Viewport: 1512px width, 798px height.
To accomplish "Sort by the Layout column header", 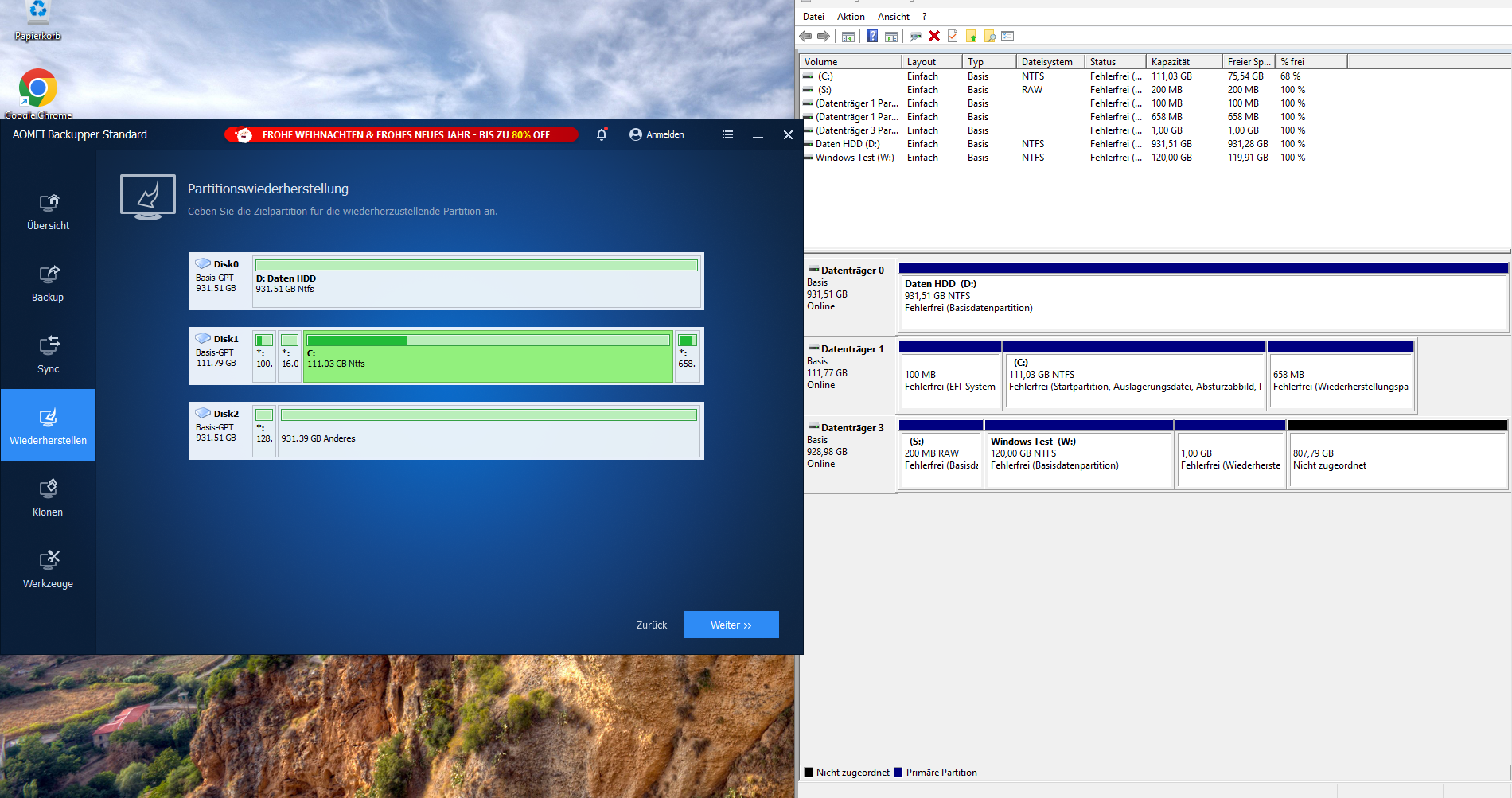I will click(931, 61).
